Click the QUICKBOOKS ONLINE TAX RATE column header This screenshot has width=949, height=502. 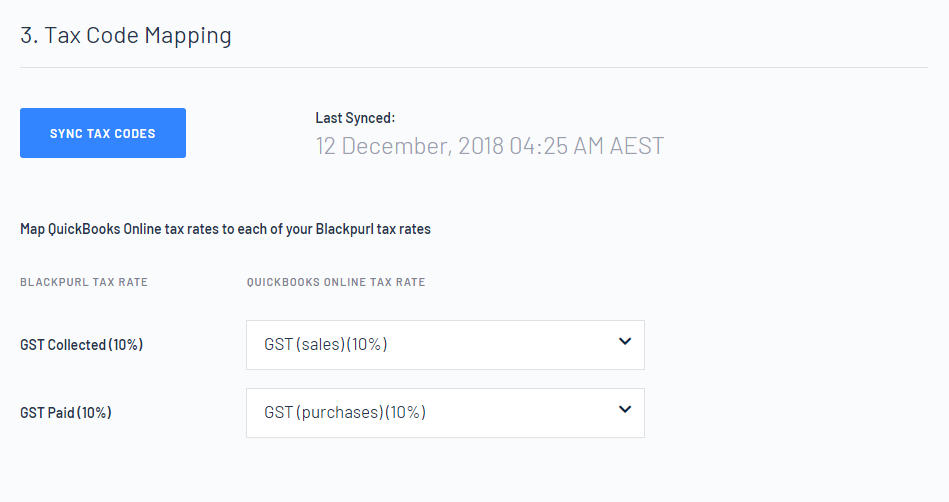(336, 282)
